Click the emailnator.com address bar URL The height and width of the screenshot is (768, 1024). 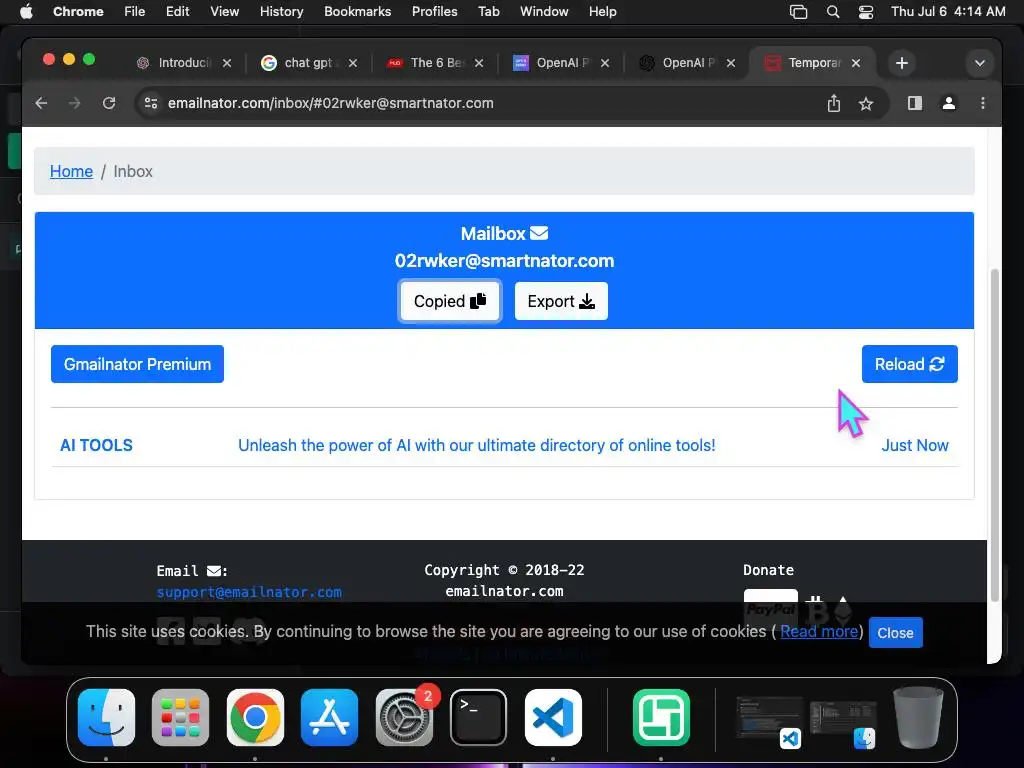(330, 103)
